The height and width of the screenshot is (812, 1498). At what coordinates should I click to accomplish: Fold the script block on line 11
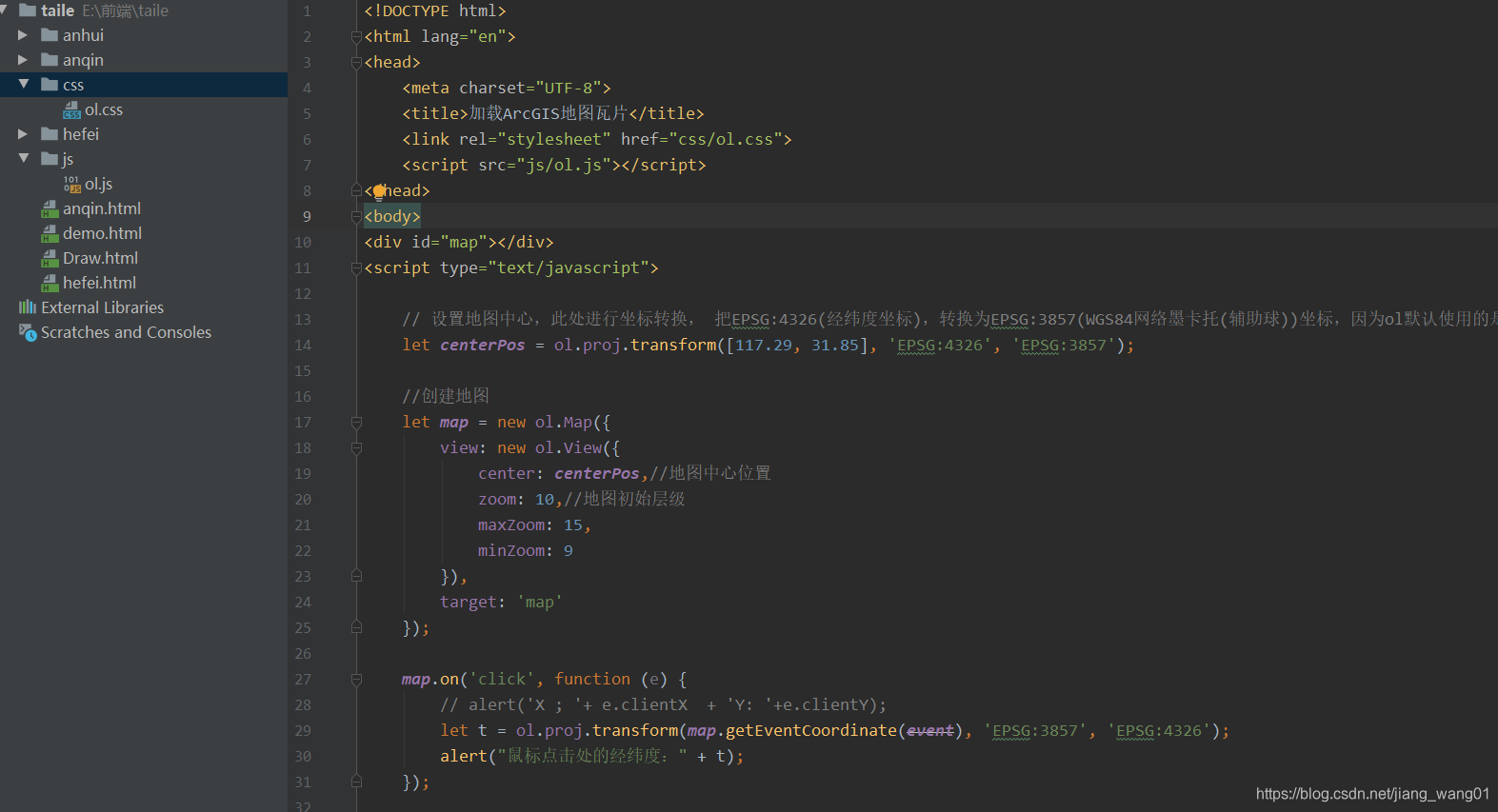point(356,268)
